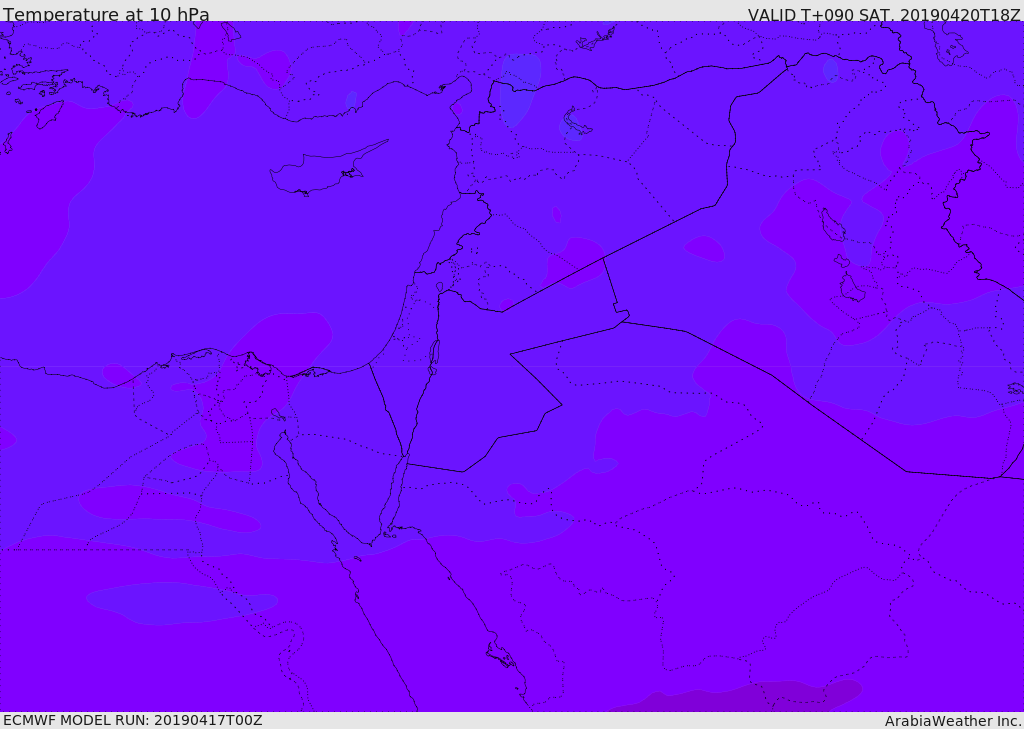The height and width of the screenshot is (729, 1024).
Task: Select the Sea of Galilee outline
Action: point(439,287)
